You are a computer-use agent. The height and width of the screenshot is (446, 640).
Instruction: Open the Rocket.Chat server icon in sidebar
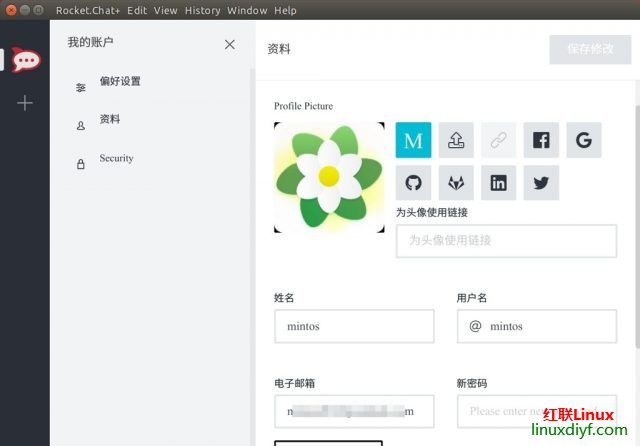(26, 60)
